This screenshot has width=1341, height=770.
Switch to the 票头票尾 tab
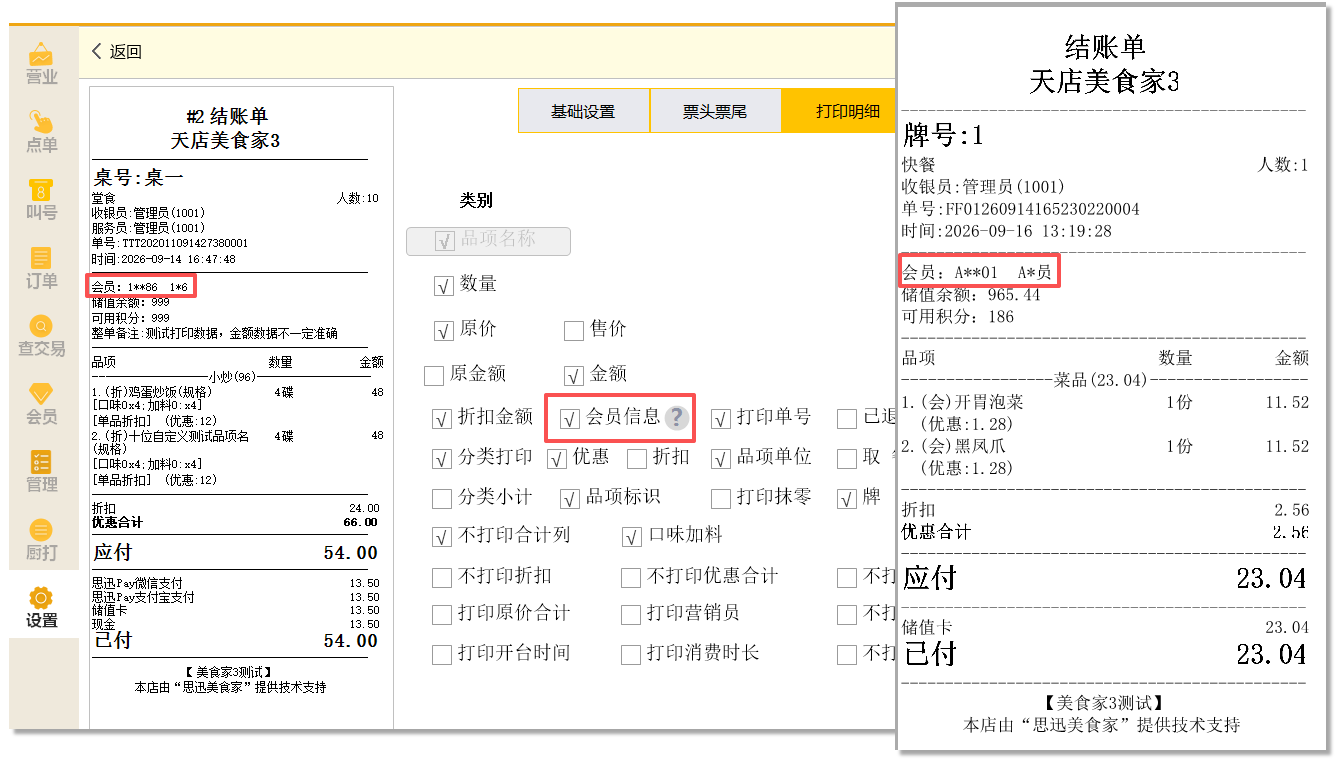[715, 111]
